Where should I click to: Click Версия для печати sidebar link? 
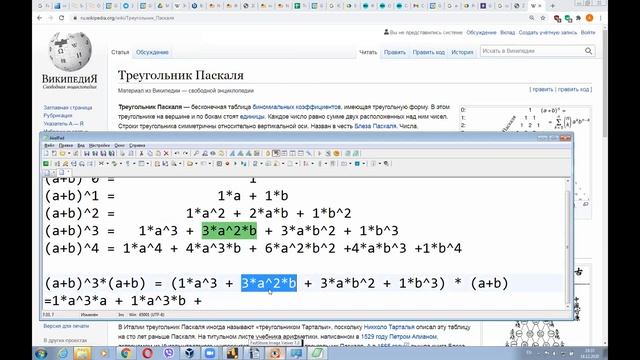pyautogui.click(x=66, y=326)
